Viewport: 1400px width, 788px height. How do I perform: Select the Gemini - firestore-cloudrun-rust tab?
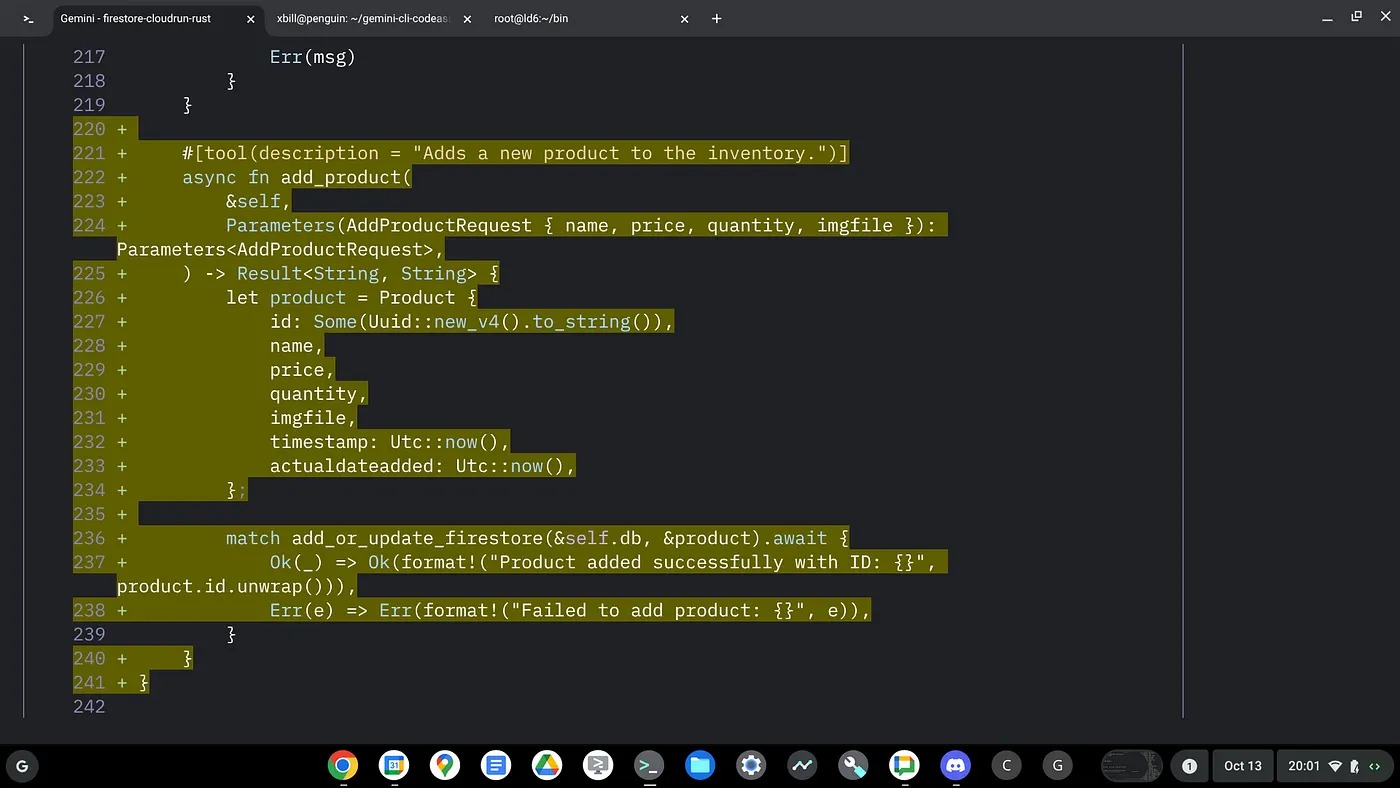coord(135,19)
